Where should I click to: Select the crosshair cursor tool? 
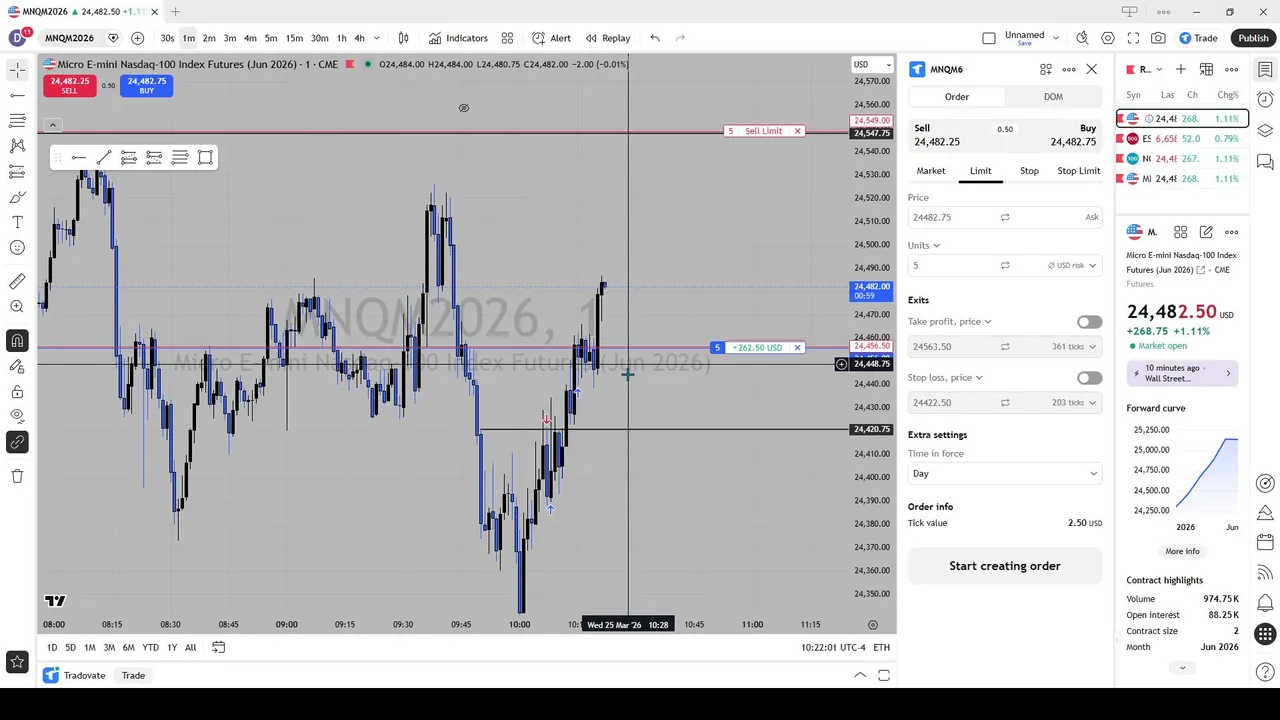click(x=17, y=70)
